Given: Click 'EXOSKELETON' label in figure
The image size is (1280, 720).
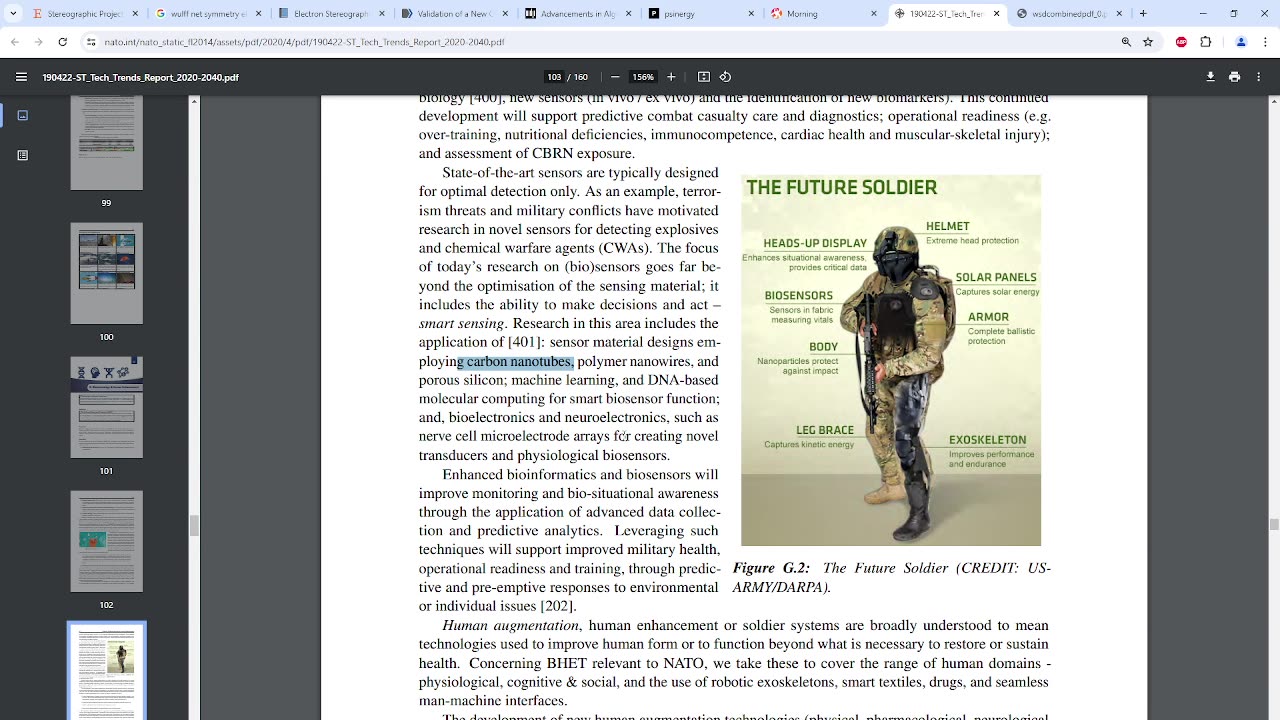Looking at the screenshot, I should pyautogui.click(x=987, y=440).
